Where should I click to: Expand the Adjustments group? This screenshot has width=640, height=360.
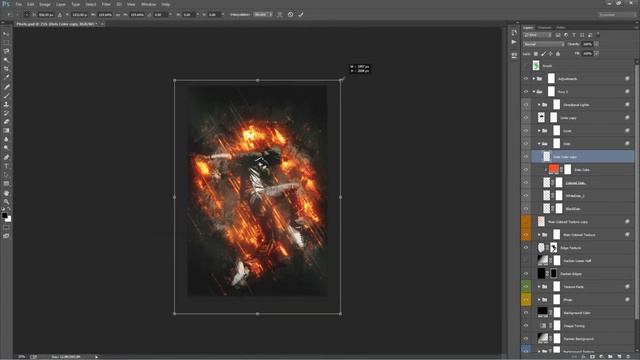coord(533,78)
